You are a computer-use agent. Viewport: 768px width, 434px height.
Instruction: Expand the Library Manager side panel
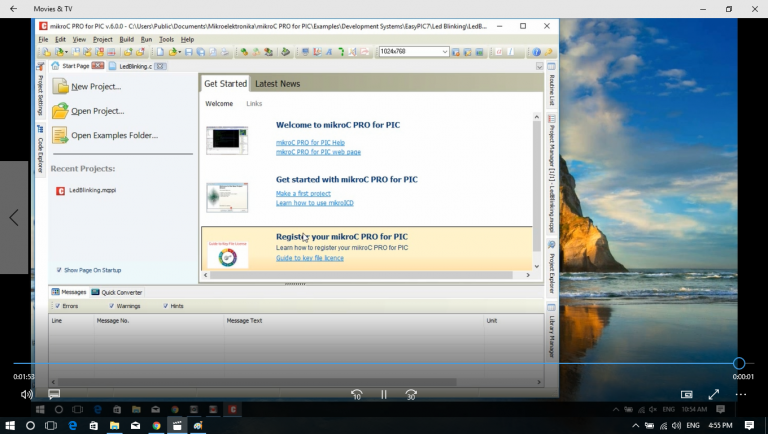[551, 332]
